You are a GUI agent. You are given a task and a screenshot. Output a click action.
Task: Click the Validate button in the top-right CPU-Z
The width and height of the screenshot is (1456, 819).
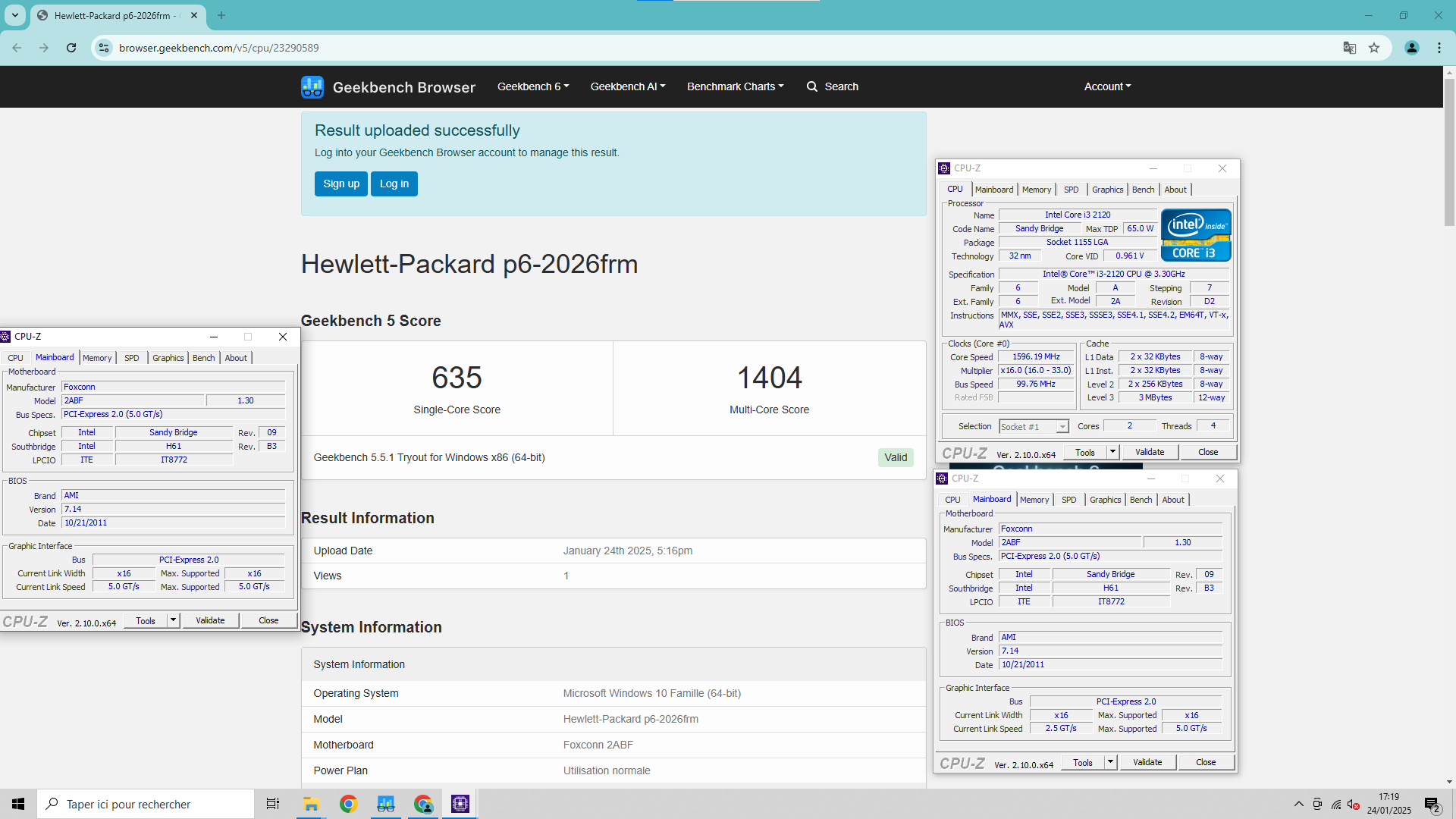(x=1150, y=452)
